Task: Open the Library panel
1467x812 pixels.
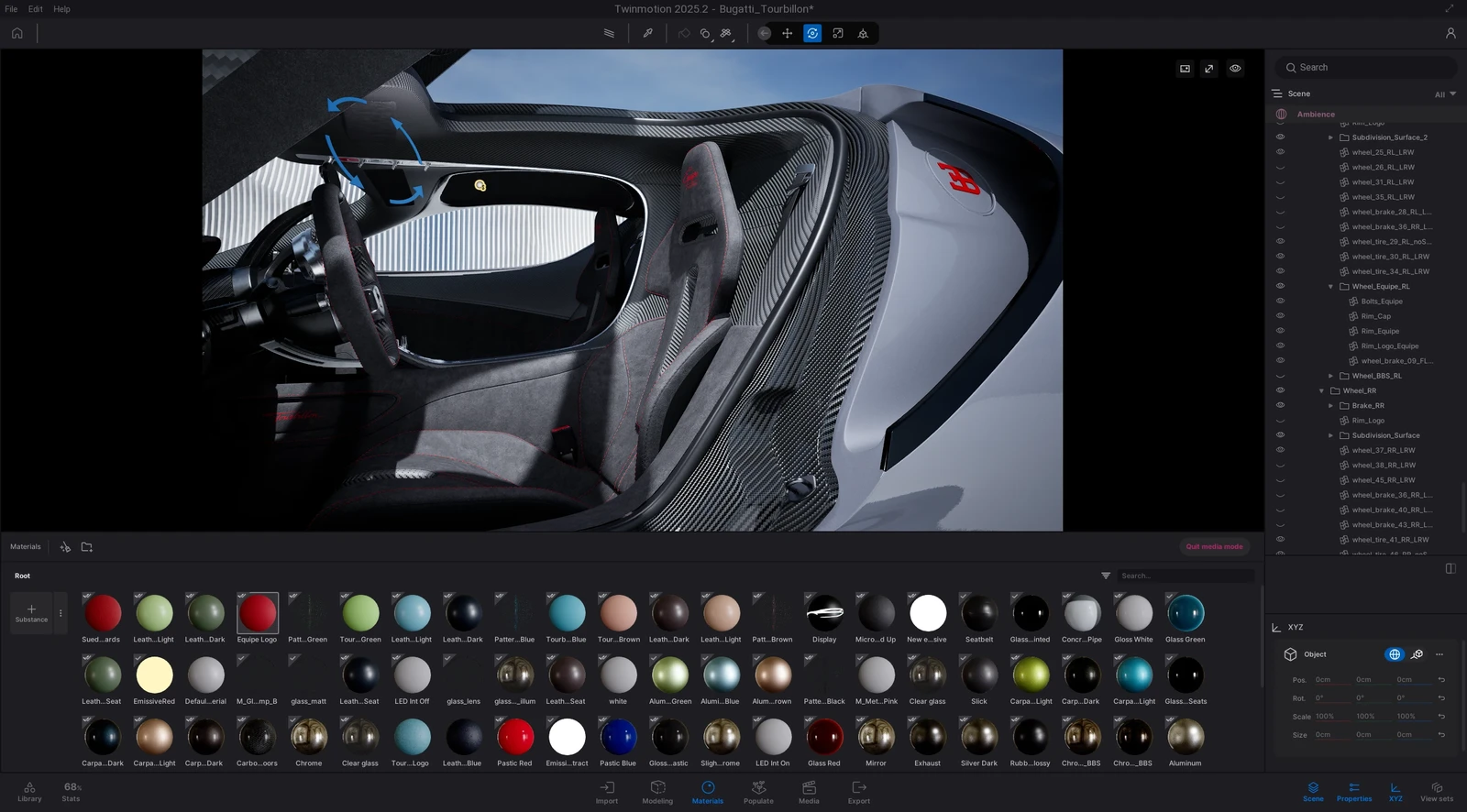Action: tap(29, 792)
